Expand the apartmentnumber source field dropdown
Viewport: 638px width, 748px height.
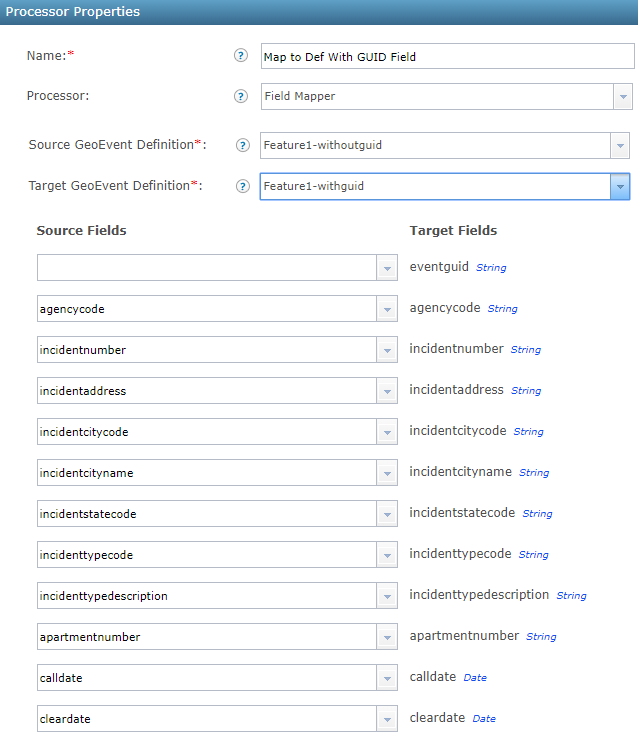coord(387,637)
